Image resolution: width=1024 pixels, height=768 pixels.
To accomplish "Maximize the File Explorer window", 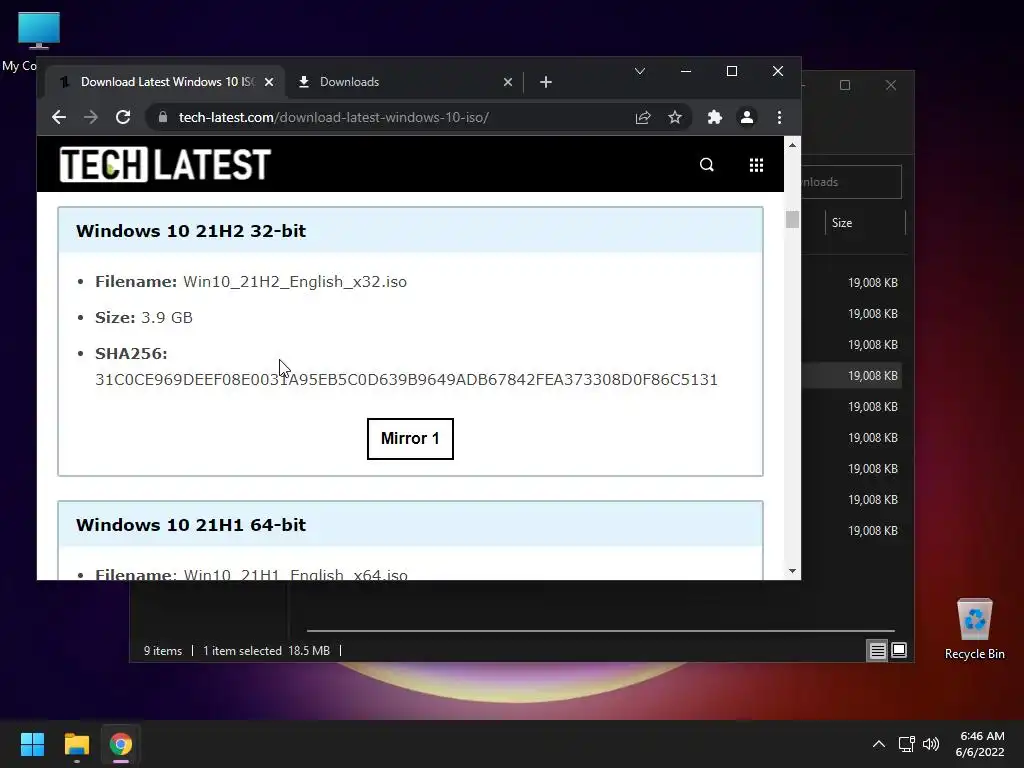I will 845,86.
